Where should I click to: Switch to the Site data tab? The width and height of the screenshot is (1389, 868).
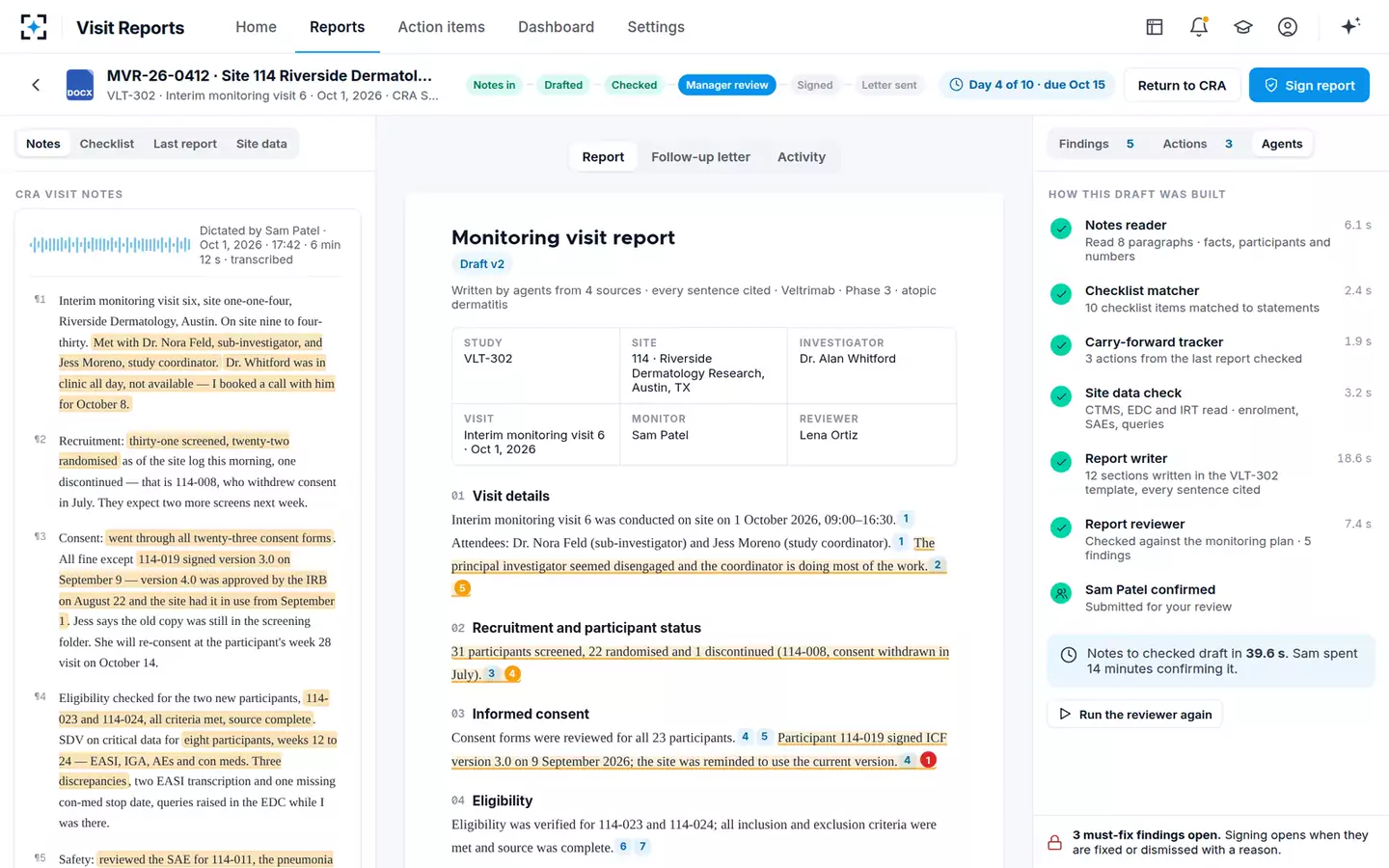click(x=261, y=144)
